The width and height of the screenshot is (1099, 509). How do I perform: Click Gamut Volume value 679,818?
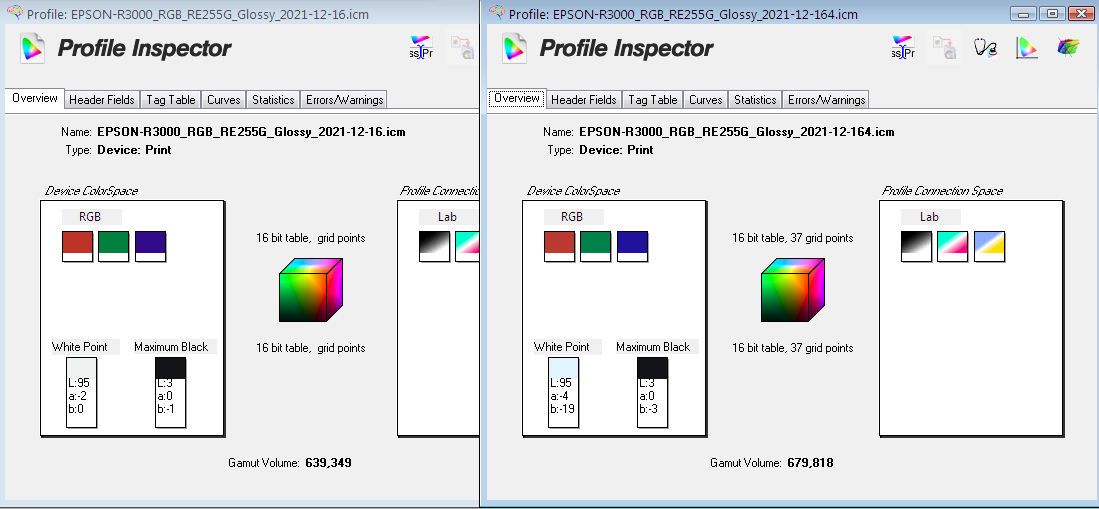(x=810, y=463)
